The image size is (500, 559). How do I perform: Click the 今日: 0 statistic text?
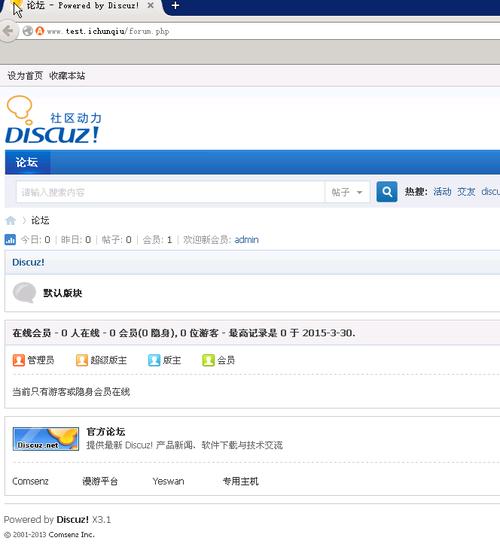pos(36,240)
